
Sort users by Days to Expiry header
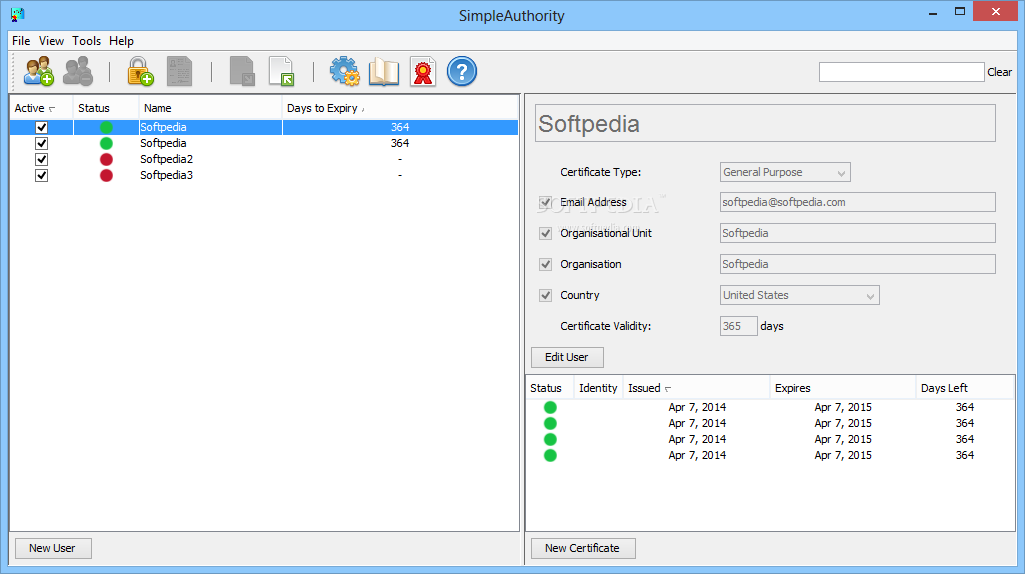tap(400, 109)
